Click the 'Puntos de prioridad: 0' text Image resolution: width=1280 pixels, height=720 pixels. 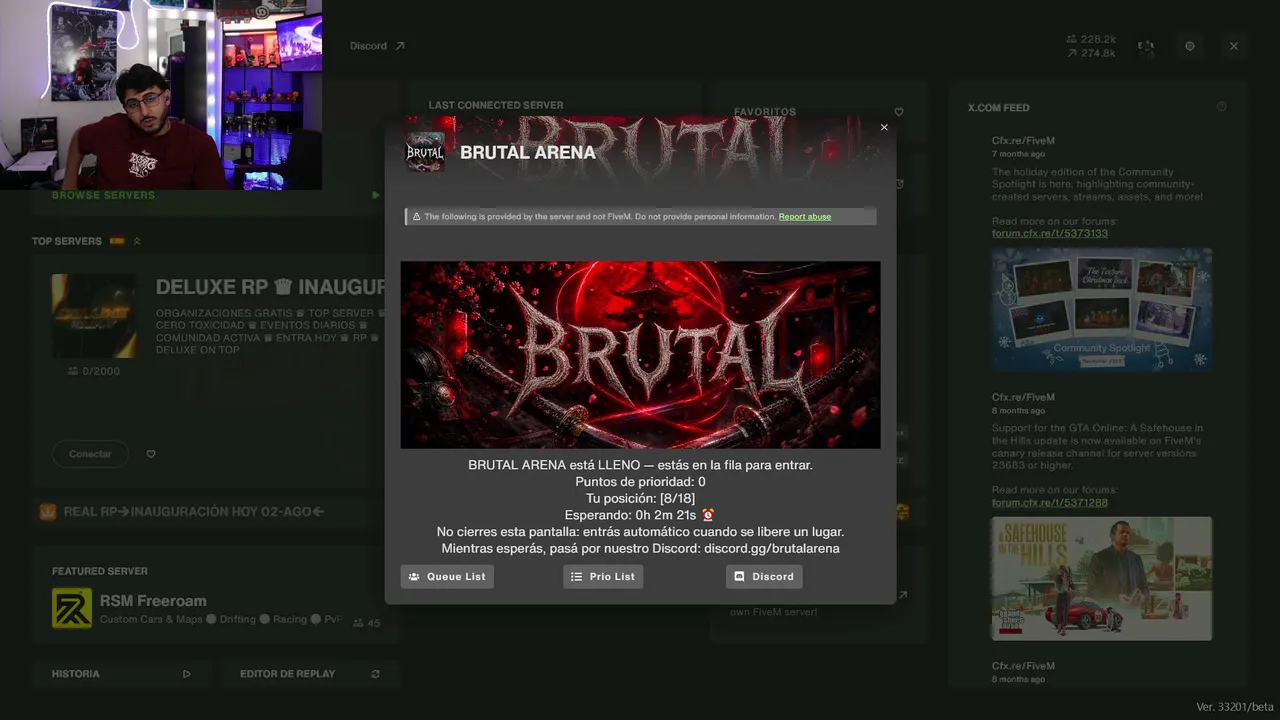click(640, 482)
